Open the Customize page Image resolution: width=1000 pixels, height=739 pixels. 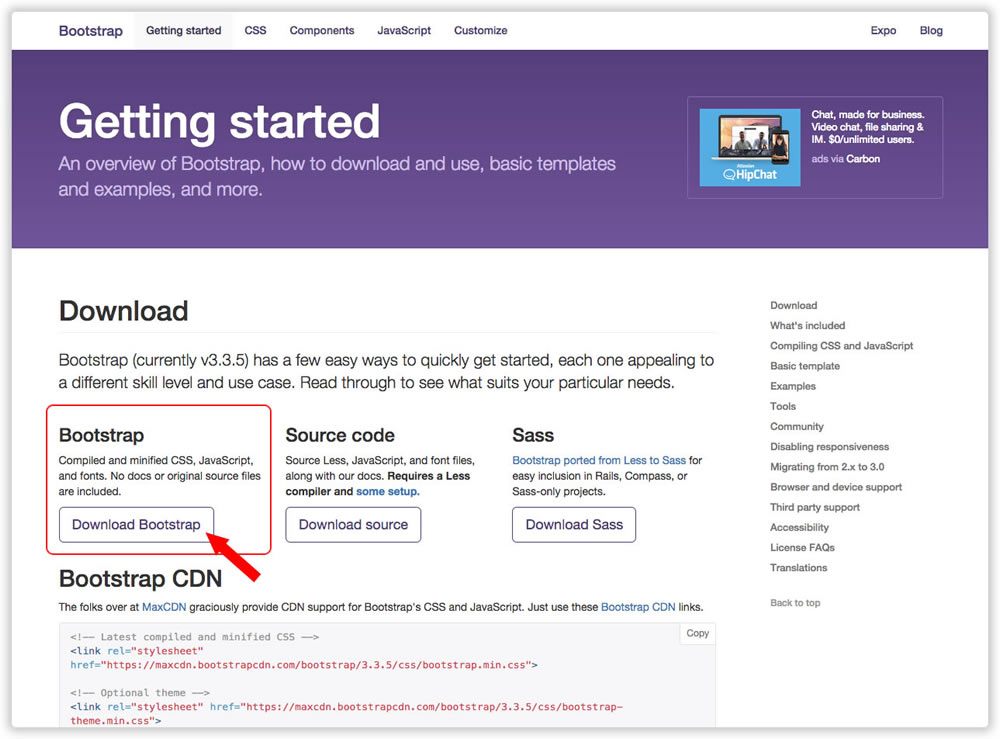[480, 30]
